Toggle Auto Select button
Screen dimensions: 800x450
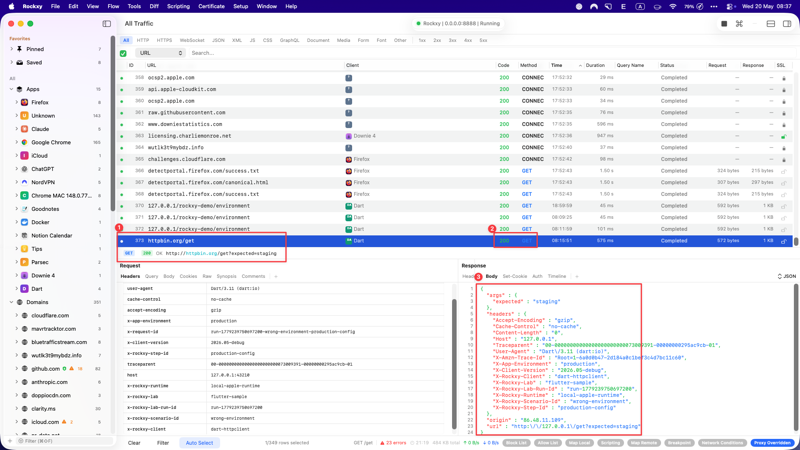199,443
